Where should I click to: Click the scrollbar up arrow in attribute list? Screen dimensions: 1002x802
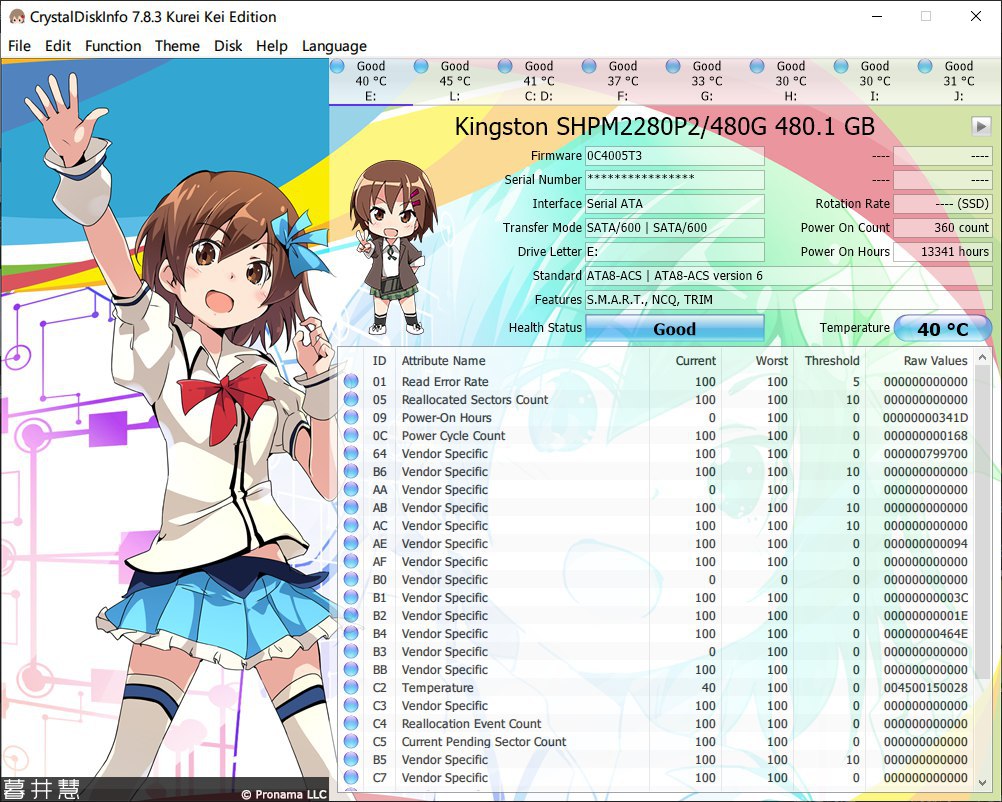tap(983, 358)
